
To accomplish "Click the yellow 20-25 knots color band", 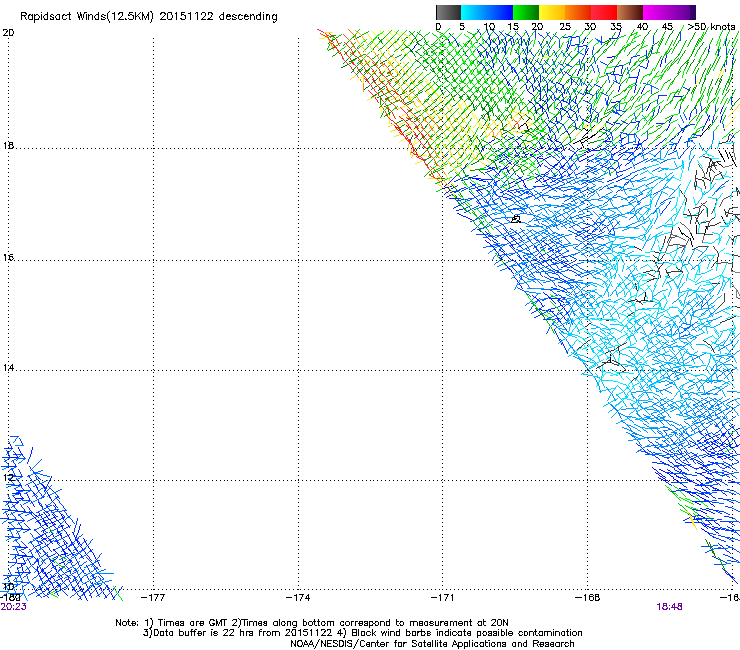I will [x=552, y=12].
